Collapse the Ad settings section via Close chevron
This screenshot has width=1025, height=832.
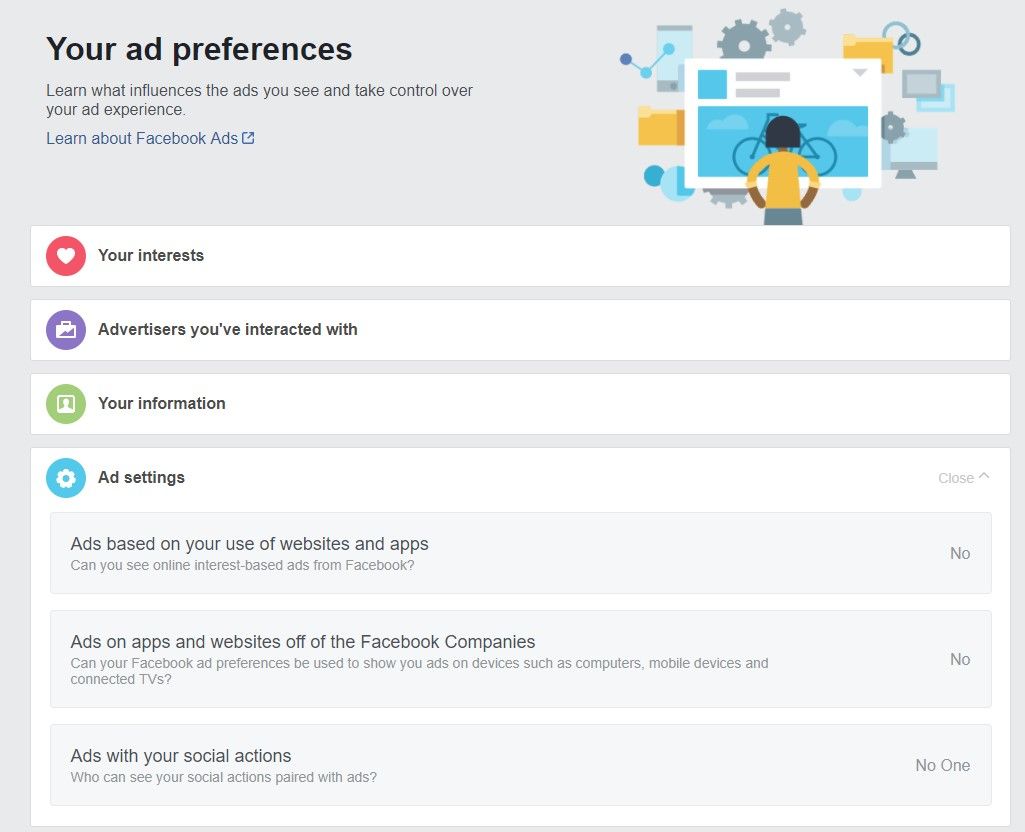[x=961, y=477]
